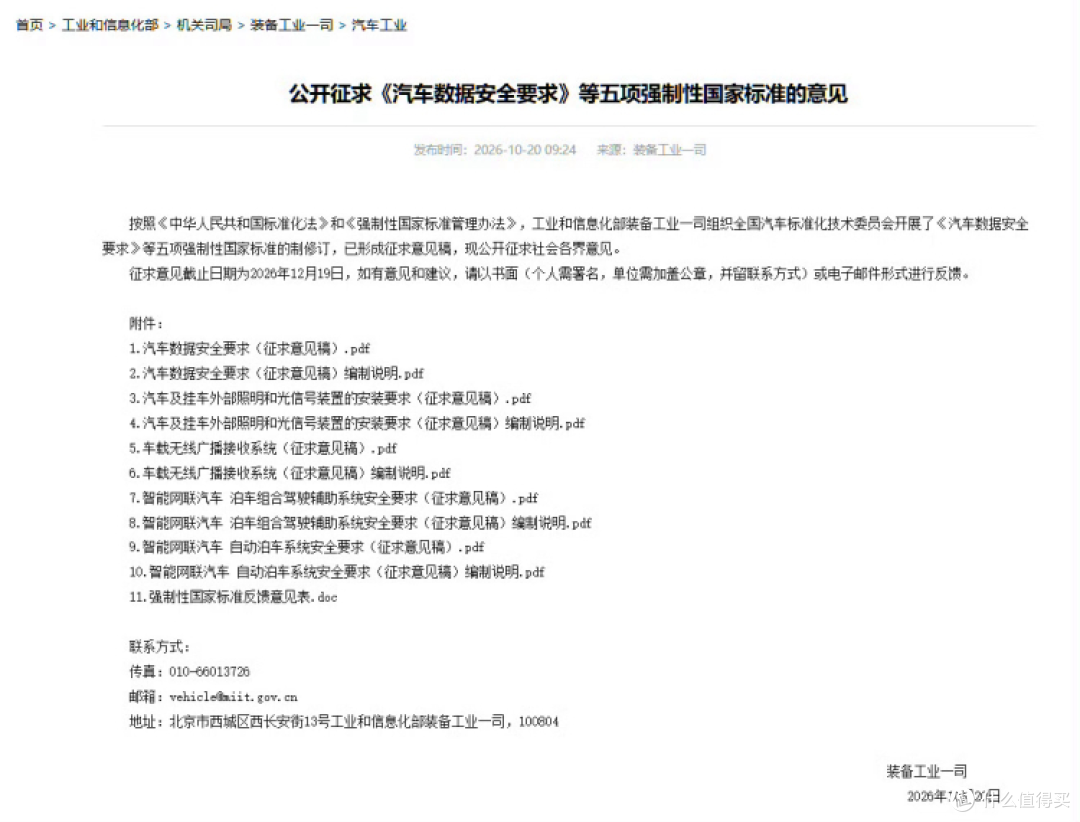The image size is (1080, 822).
Task: Click the source text 来源：装备工业一司
Action: pos(652,150)
